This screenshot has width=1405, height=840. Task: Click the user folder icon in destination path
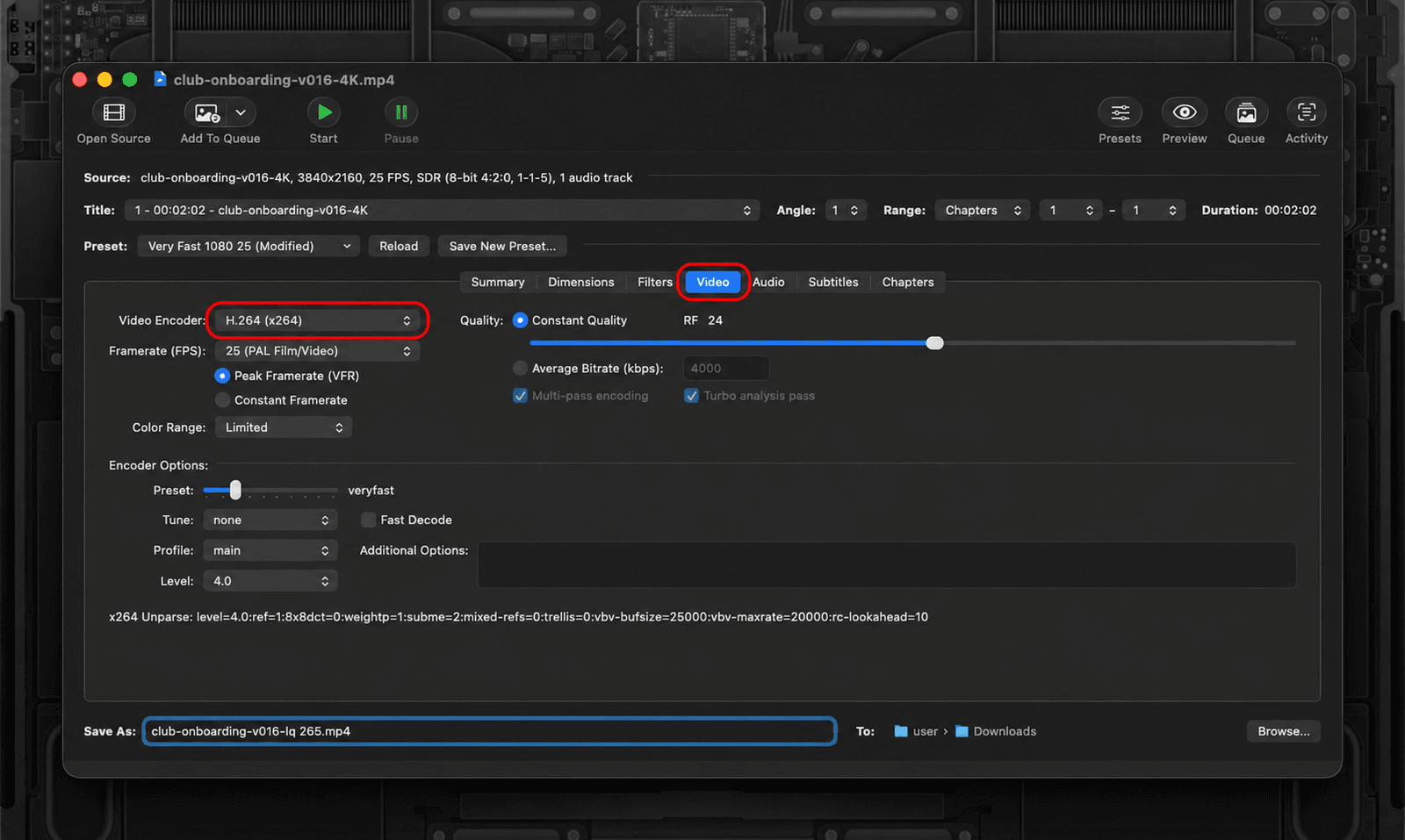(901, 731)
